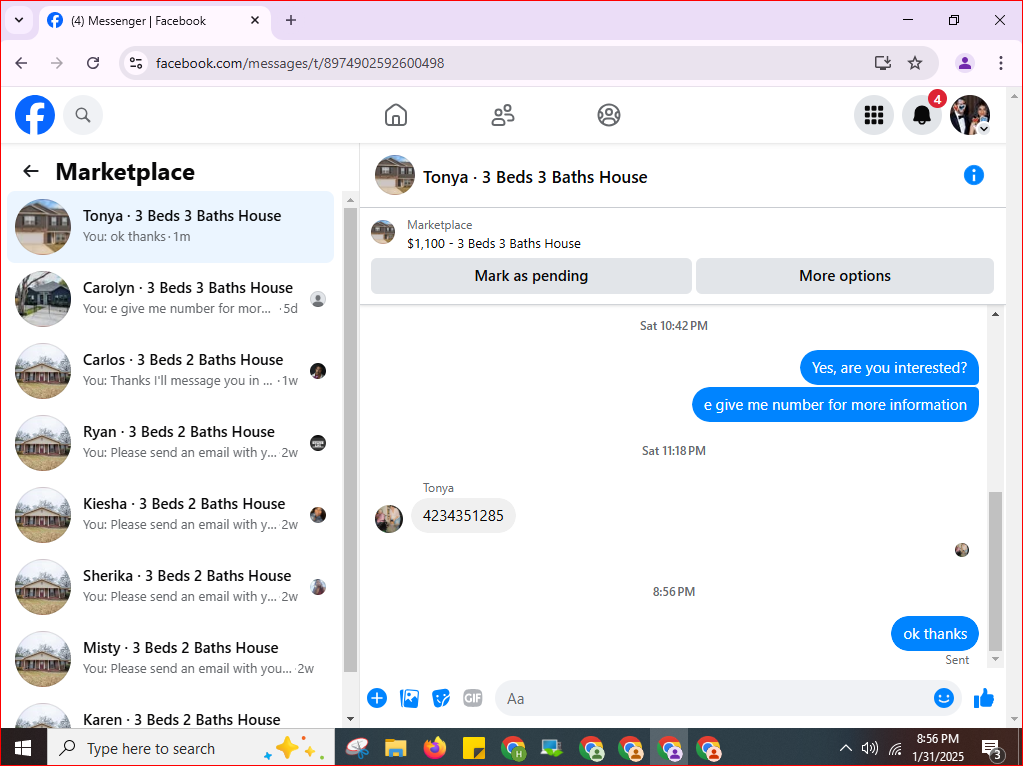The height and width of the screenshot is (766, 1023).
Task: Send a thumbs-up like
Action: [984, 698]
